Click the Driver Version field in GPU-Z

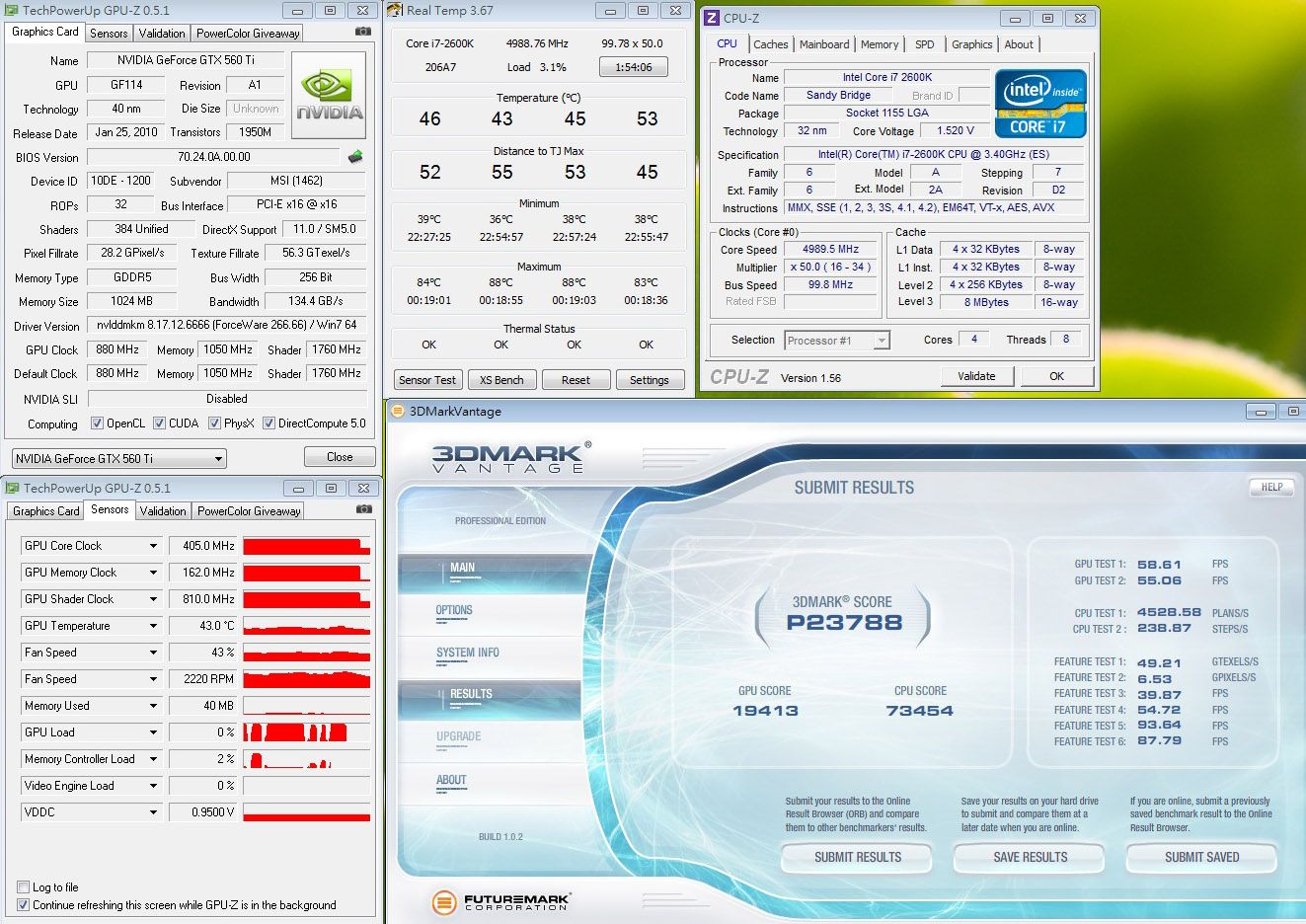(x=227, y=325)
